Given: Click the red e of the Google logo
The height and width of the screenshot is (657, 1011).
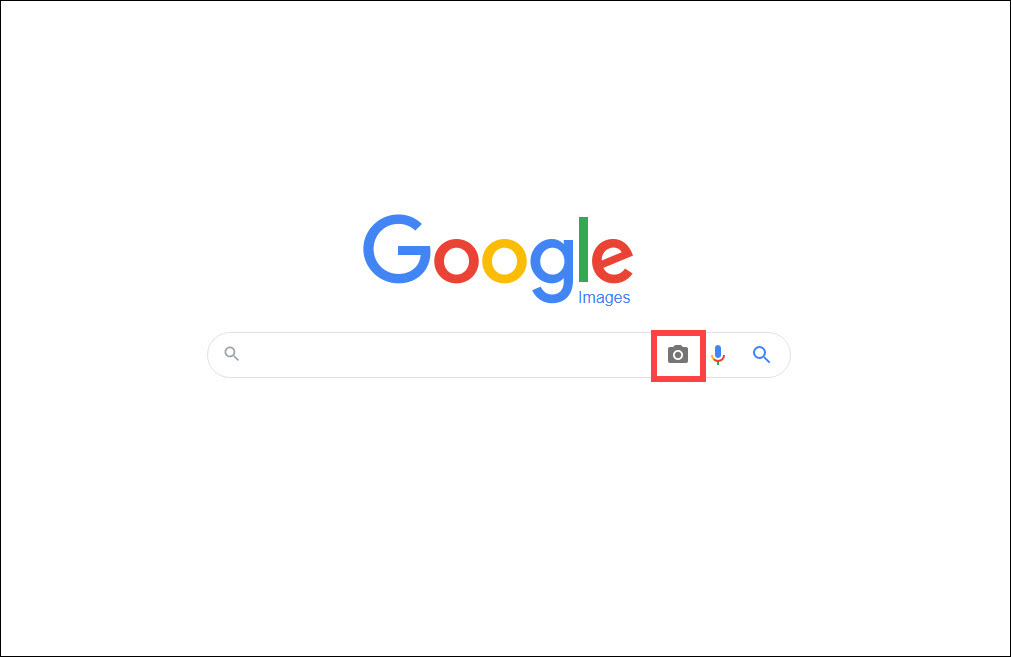Looking at the screenshot, I should click(613, 260).
